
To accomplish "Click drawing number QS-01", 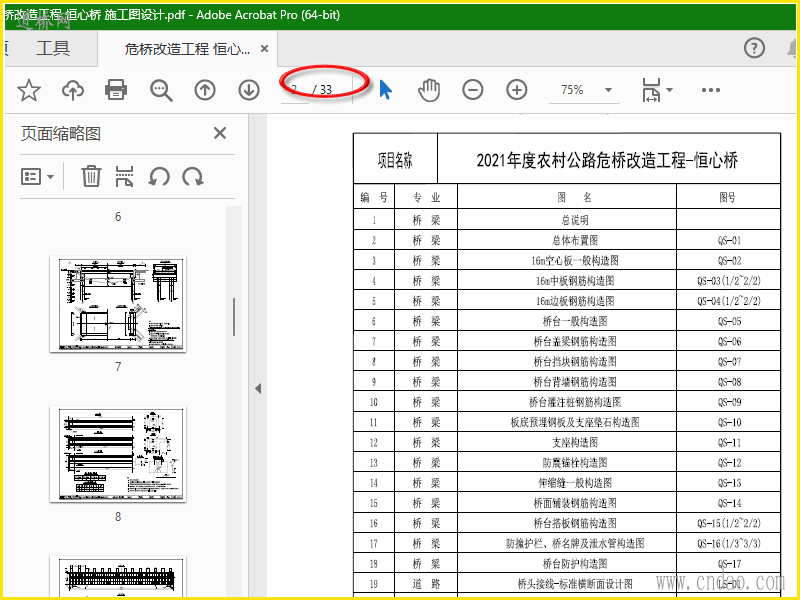I will pos(730,240).
